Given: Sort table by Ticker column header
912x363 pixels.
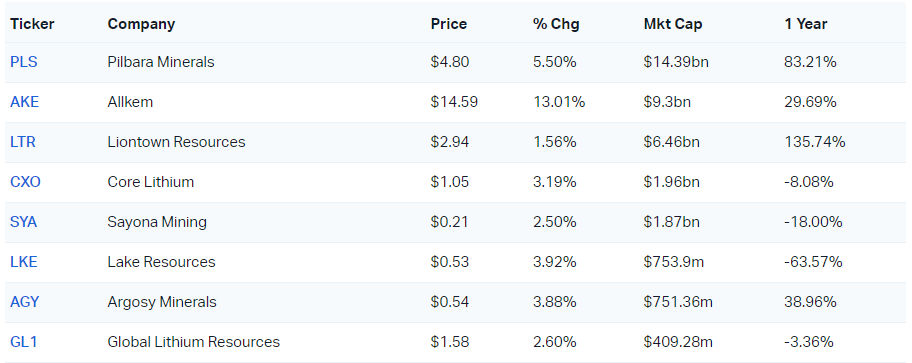Looking at the screenshot, I should coord(32,24).
